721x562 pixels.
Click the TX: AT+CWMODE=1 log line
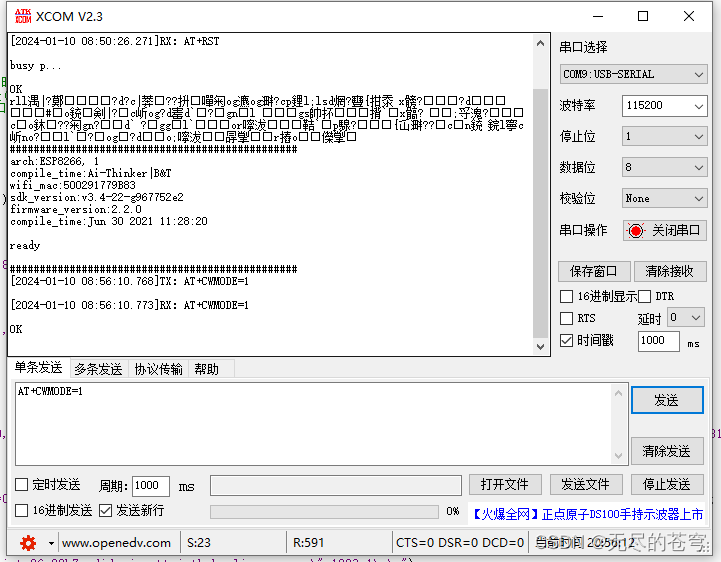(x=129, y=281)
